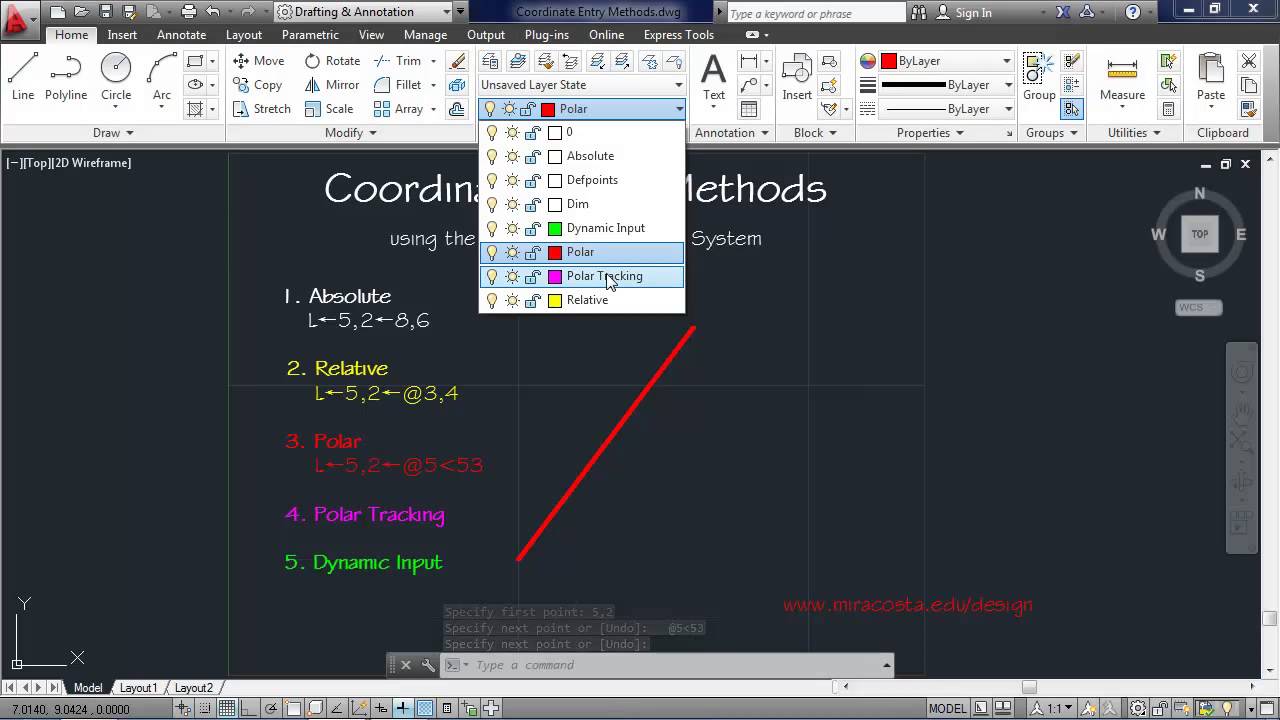Click the Measure tool

1122,78
